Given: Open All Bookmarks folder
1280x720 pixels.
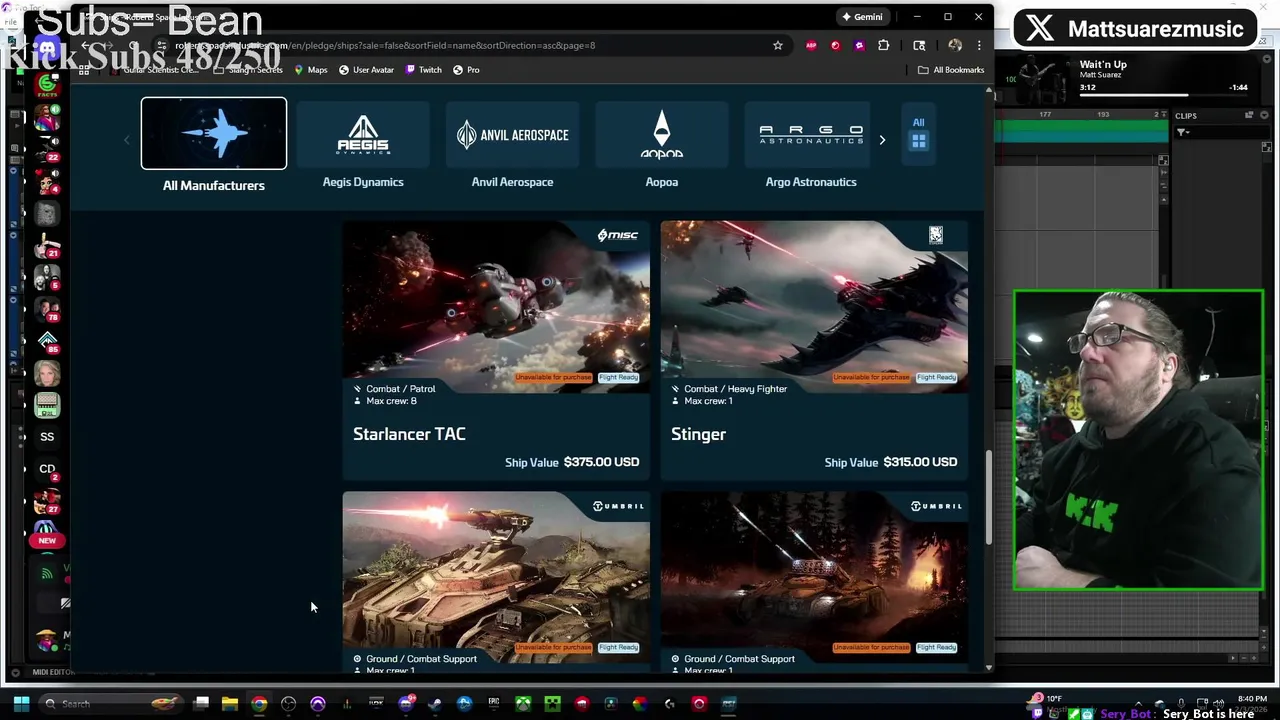Looking at the screenshot, I should [951, 70].
